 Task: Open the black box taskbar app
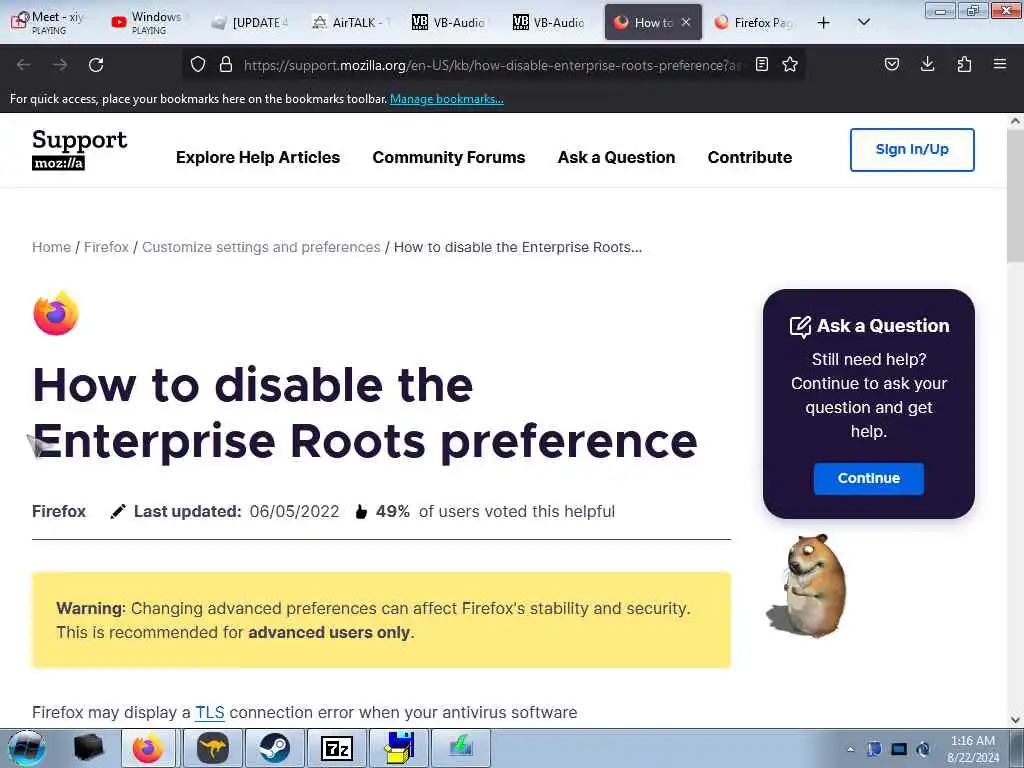[89, 748]
